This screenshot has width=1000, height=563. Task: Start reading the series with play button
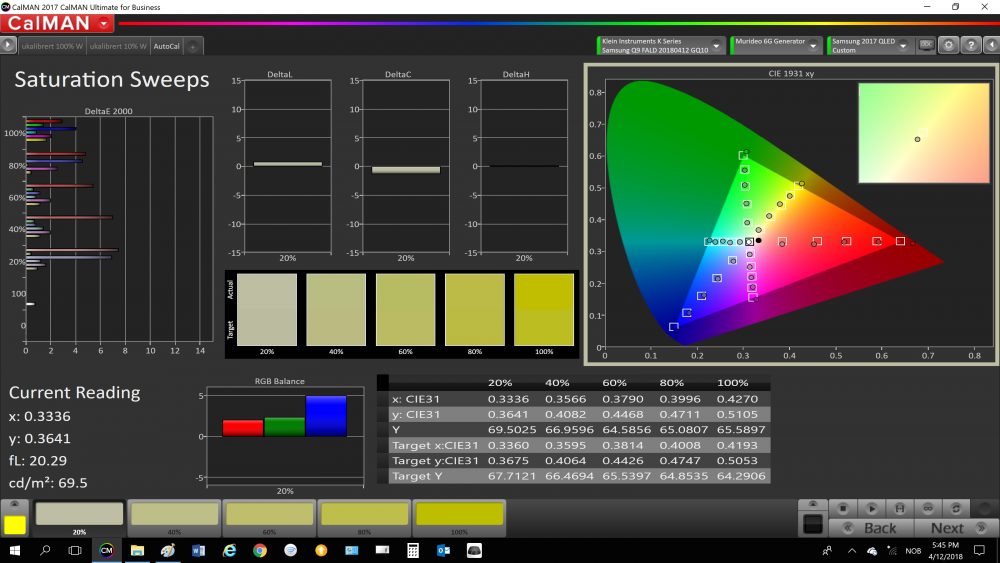click(x=871, y=508)
